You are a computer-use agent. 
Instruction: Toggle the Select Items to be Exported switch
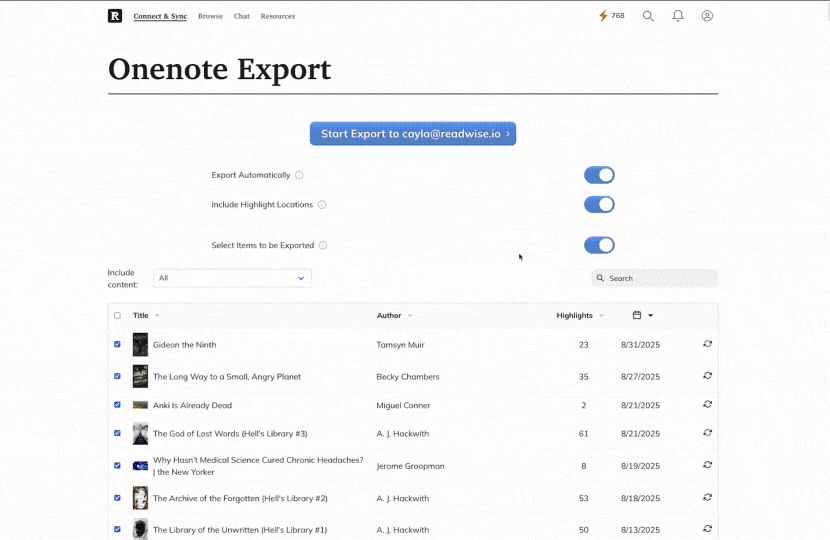coord(599,245)
